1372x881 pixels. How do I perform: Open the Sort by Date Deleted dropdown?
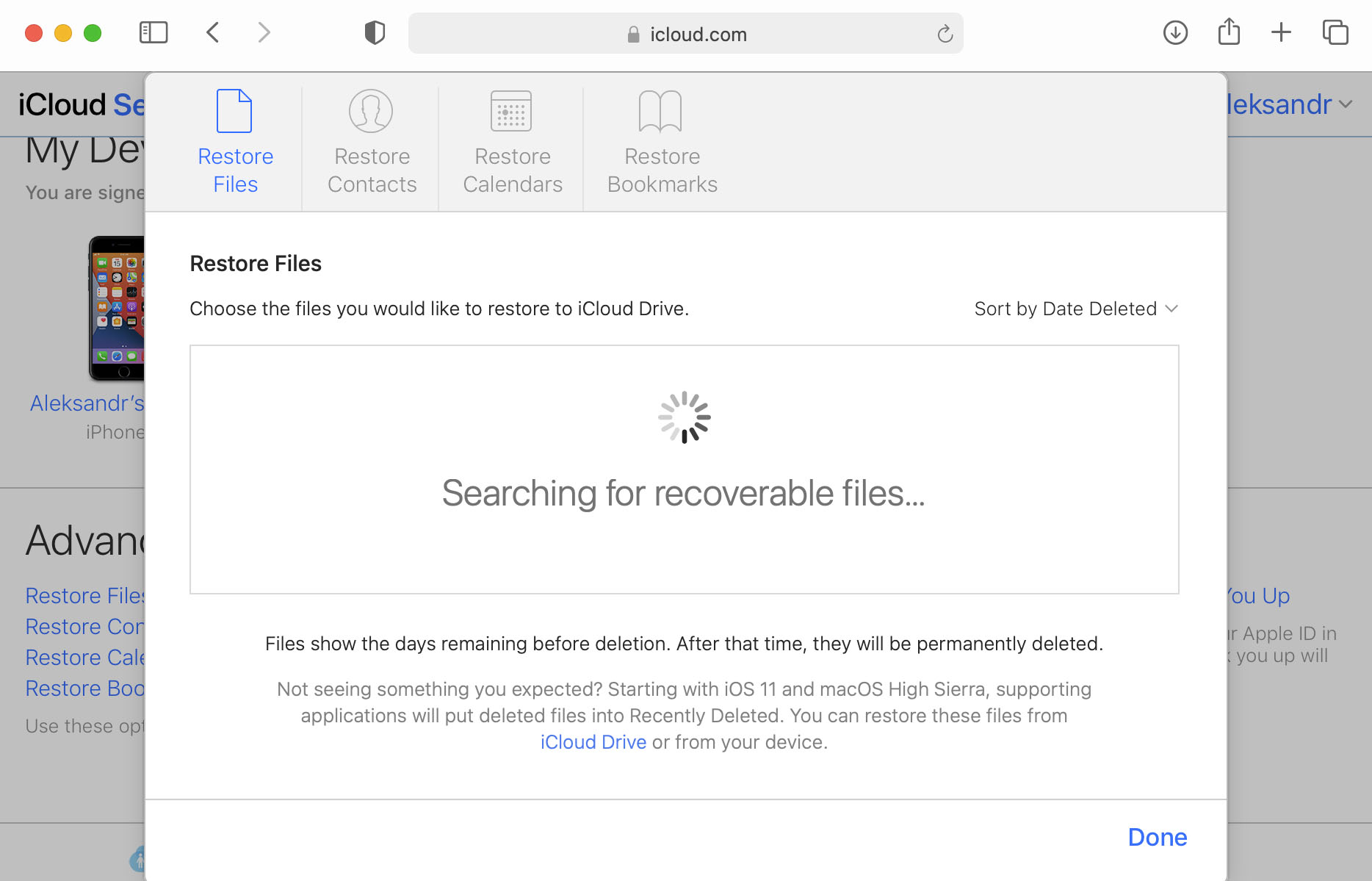click(1076, 309)
